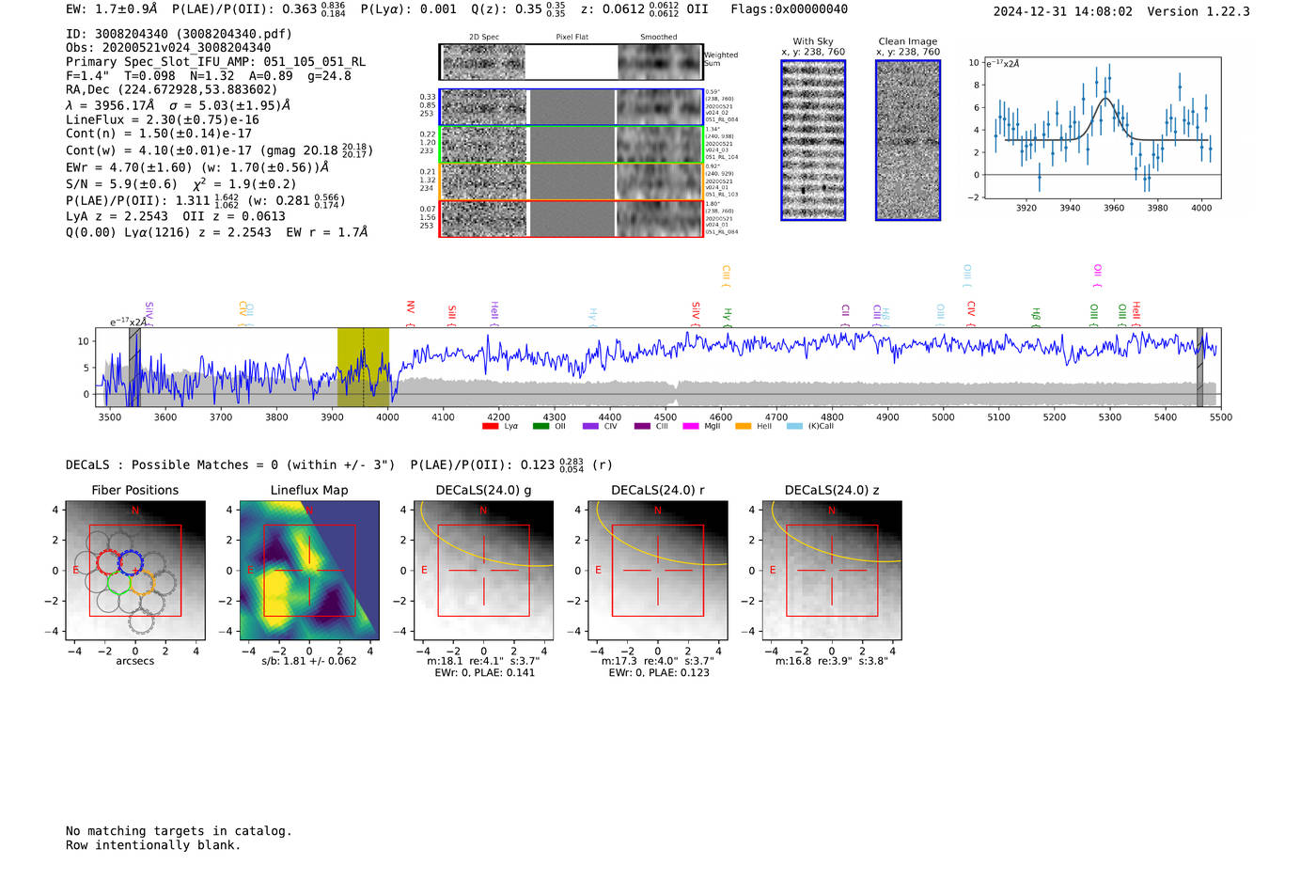Open the DECaLS(24.0) z image
The image size is (1316, 896).
click(x=831, y=571)
